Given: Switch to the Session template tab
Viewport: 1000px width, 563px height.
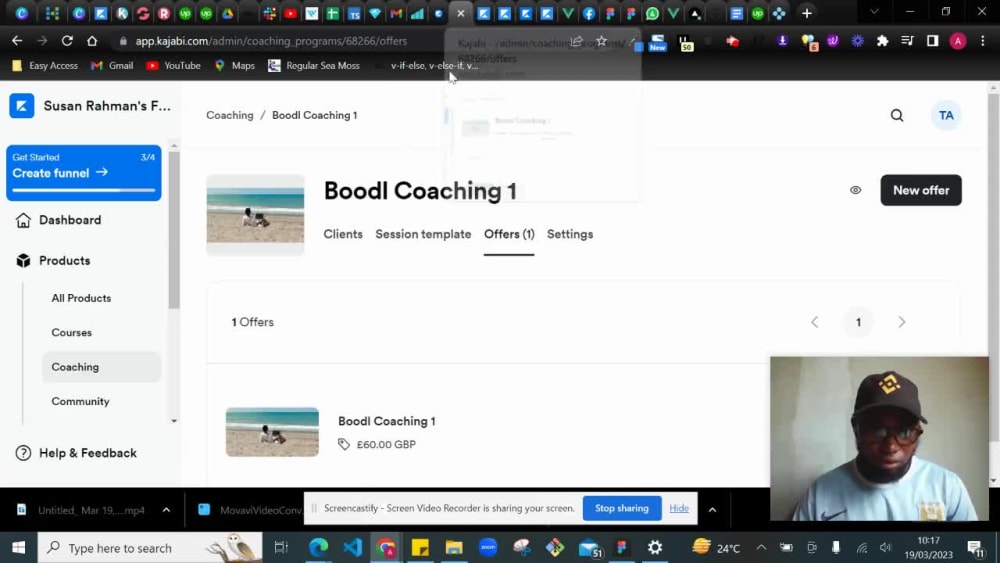Looking at the screenshot, I should [423, 234].
